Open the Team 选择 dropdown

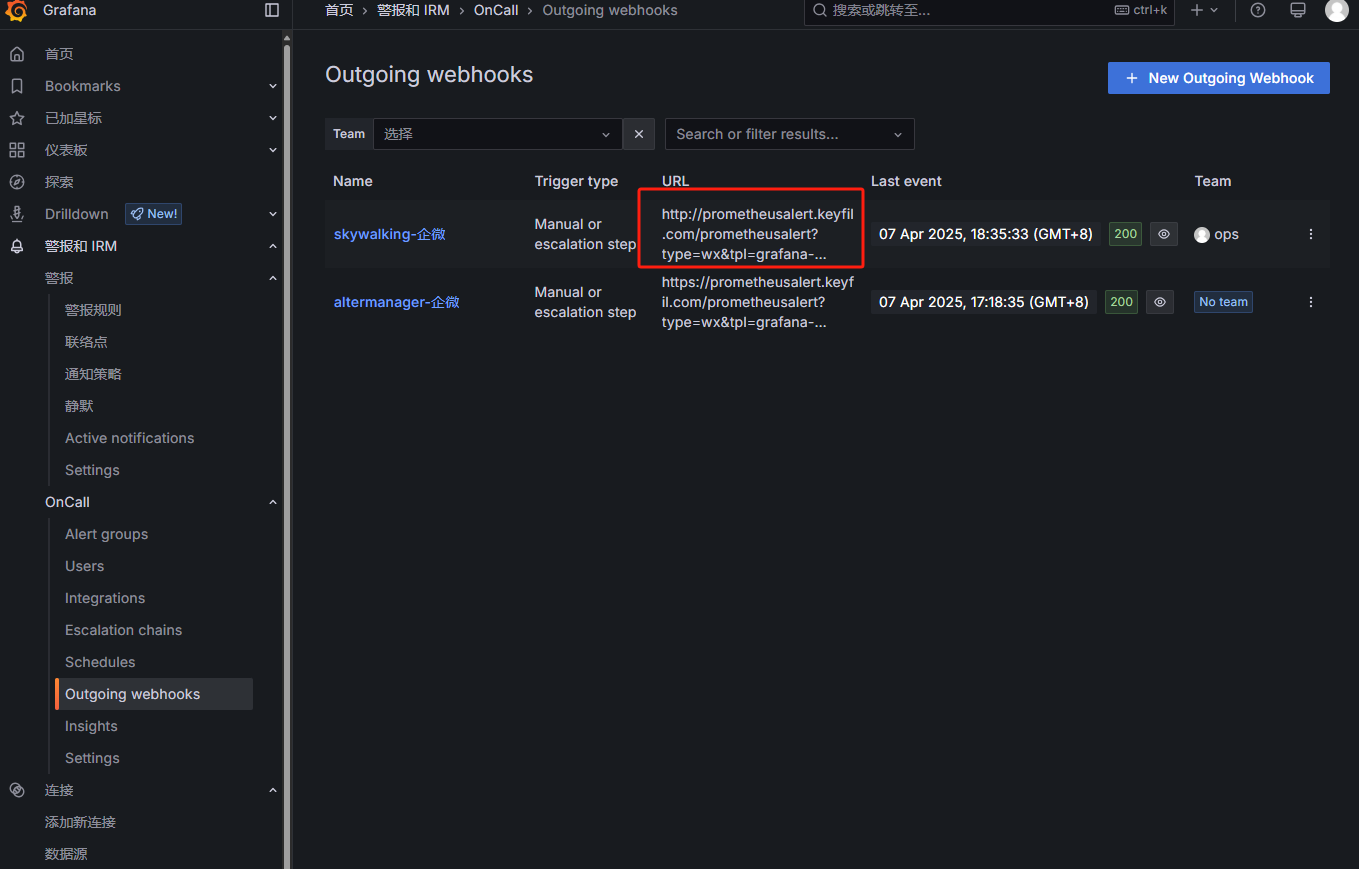pos(498,134)
